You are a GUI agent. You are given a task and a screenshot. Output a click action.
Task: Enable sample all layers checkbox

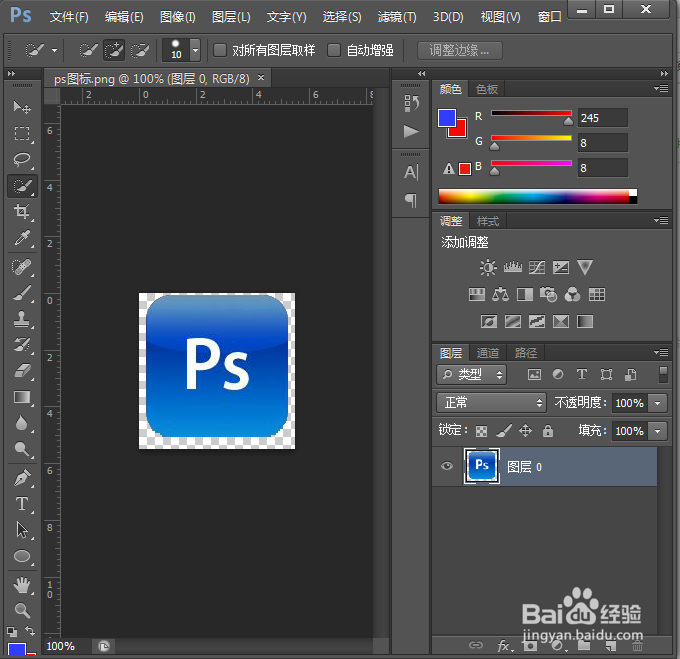pyautogui.click(x=220, y=50)
